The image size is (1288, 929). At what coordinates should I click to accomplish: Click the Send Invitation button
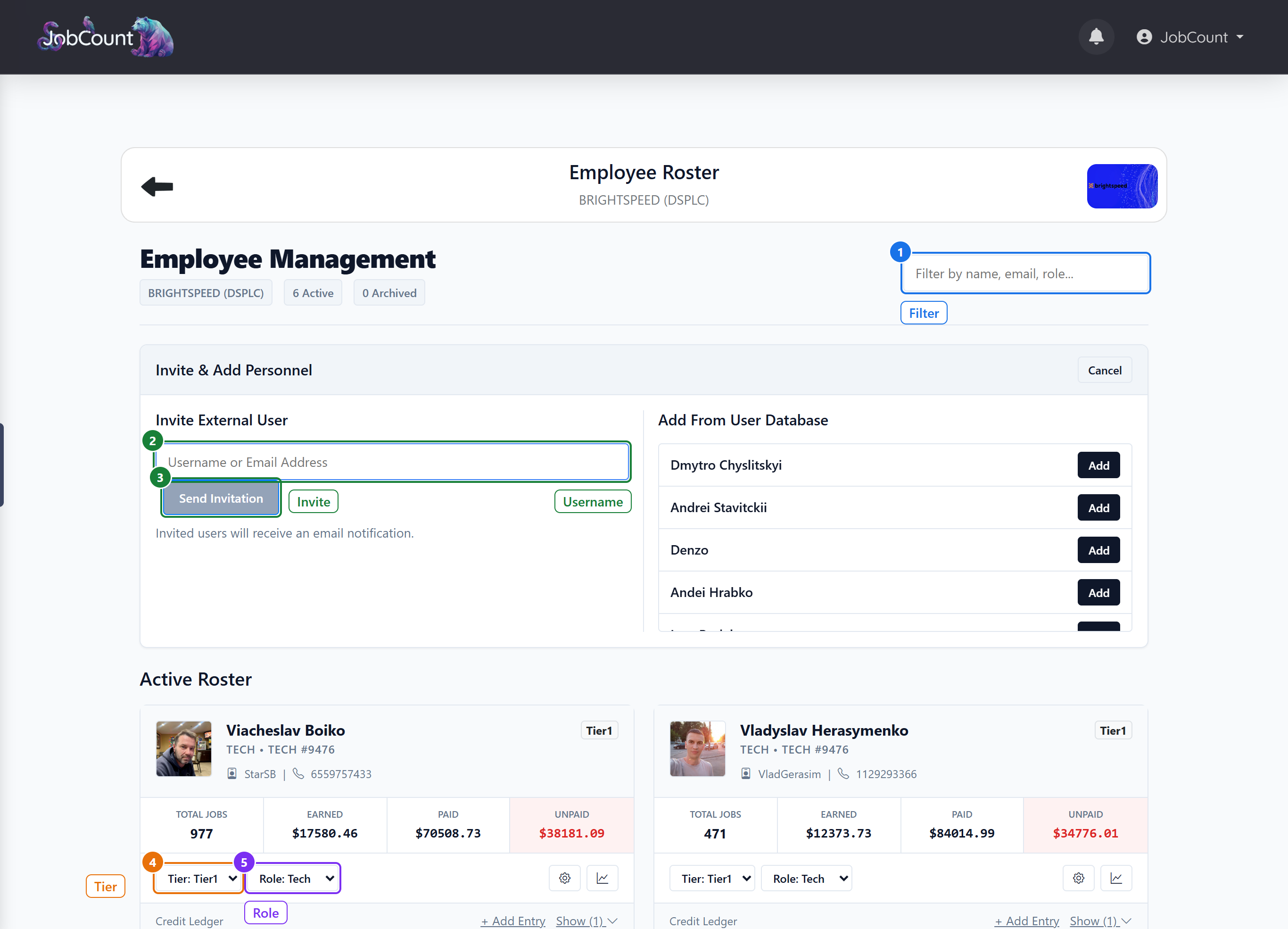coord(221,498)
